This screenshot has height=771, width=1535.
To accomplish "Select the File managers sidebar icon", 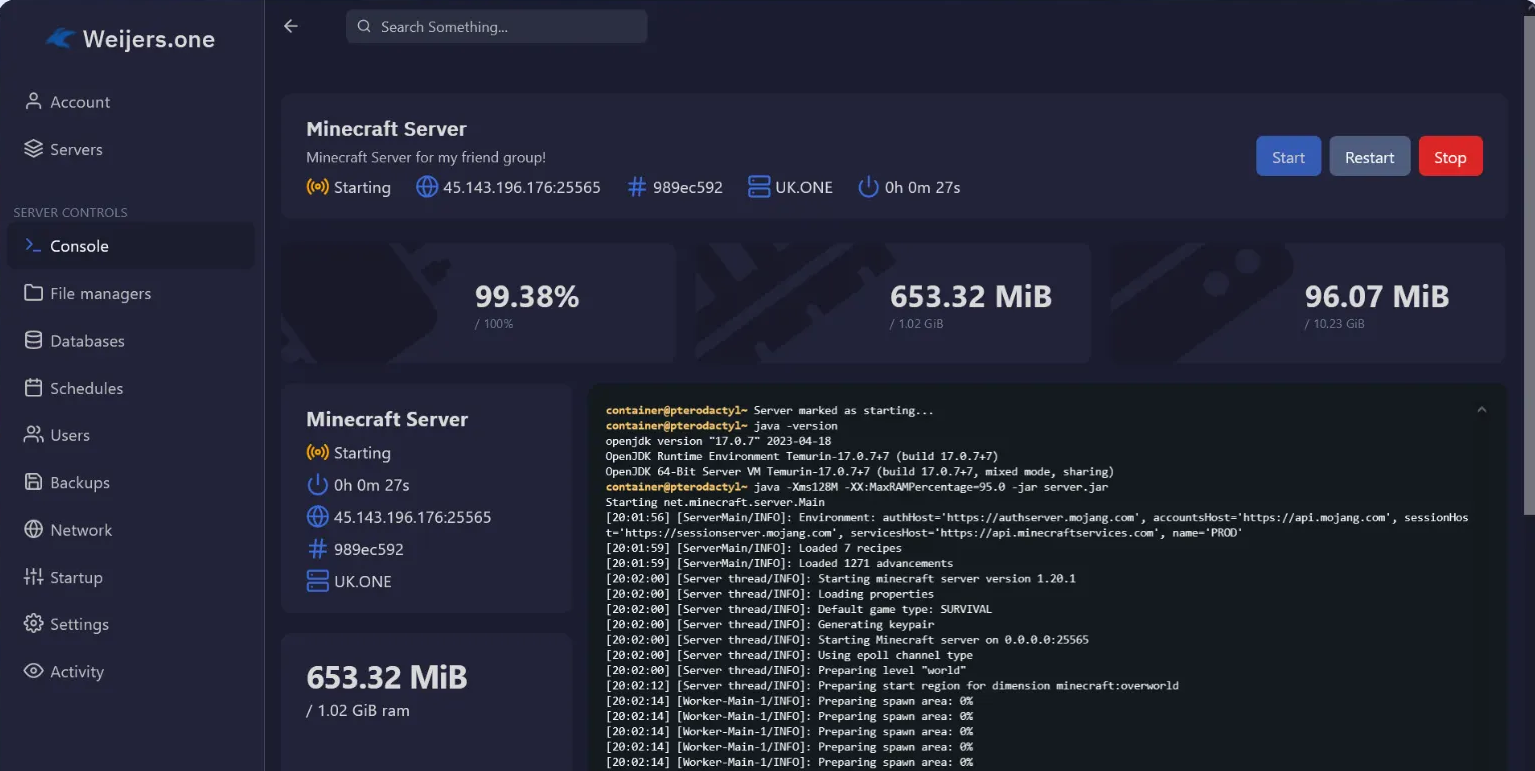I will 33,293.
